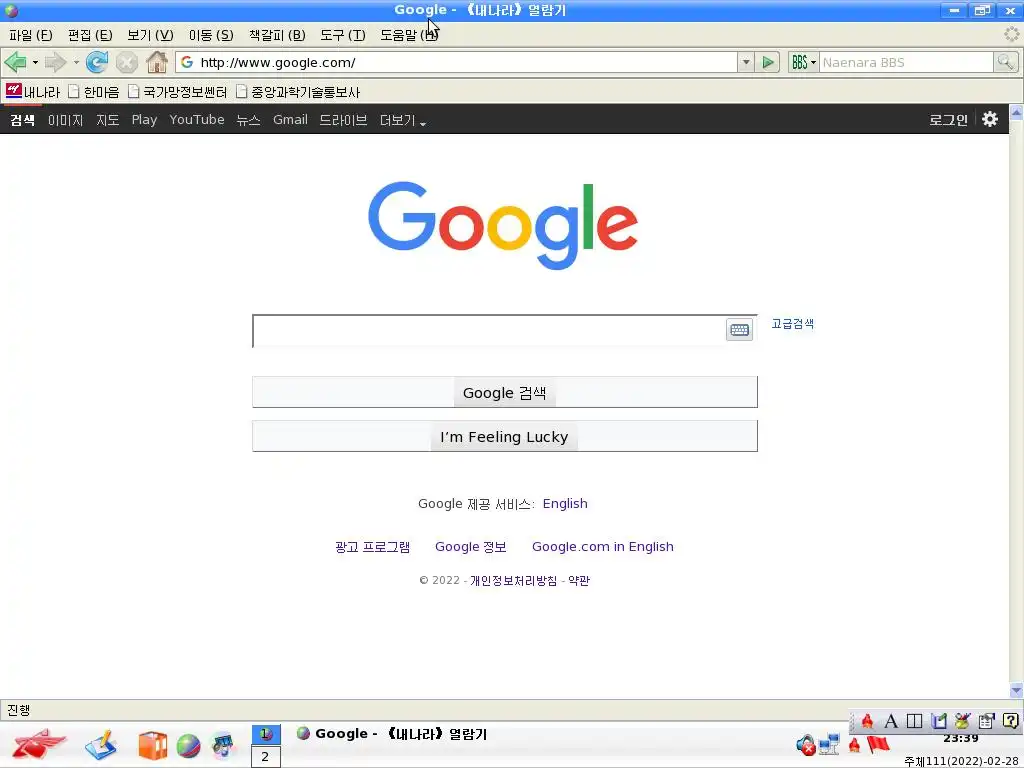Reload the page with the refresh icon
This screenshot has height=768, width=1024.
point(97,63)
